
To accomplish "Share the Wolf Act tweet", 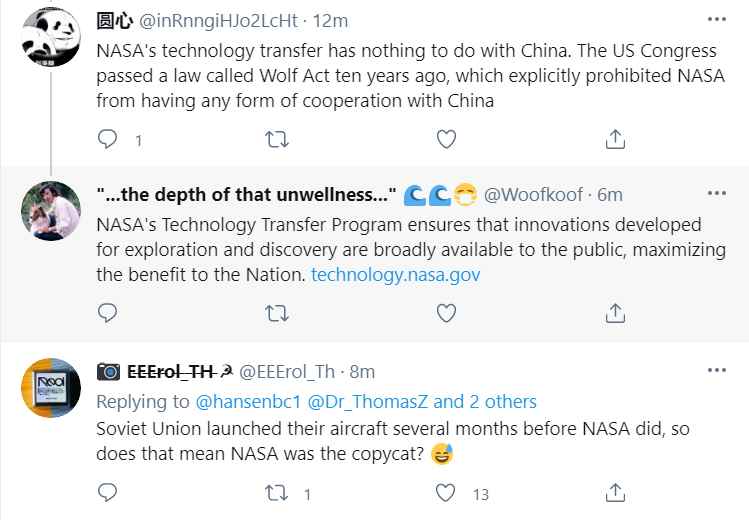I will coord(617,140).
